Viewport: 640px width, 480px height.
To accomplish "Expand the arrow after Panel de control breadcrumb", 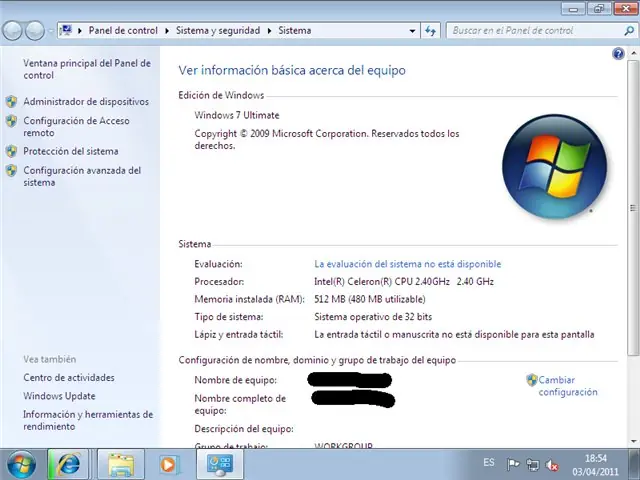I will pyautogui.click(x=167, y=31).
